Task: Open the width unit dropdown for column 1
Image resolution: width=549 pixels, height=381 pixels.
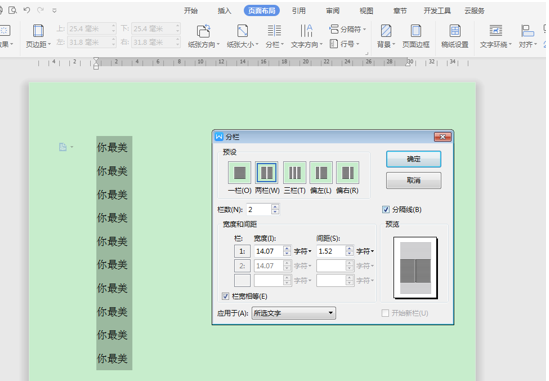Action: (303, 251)
